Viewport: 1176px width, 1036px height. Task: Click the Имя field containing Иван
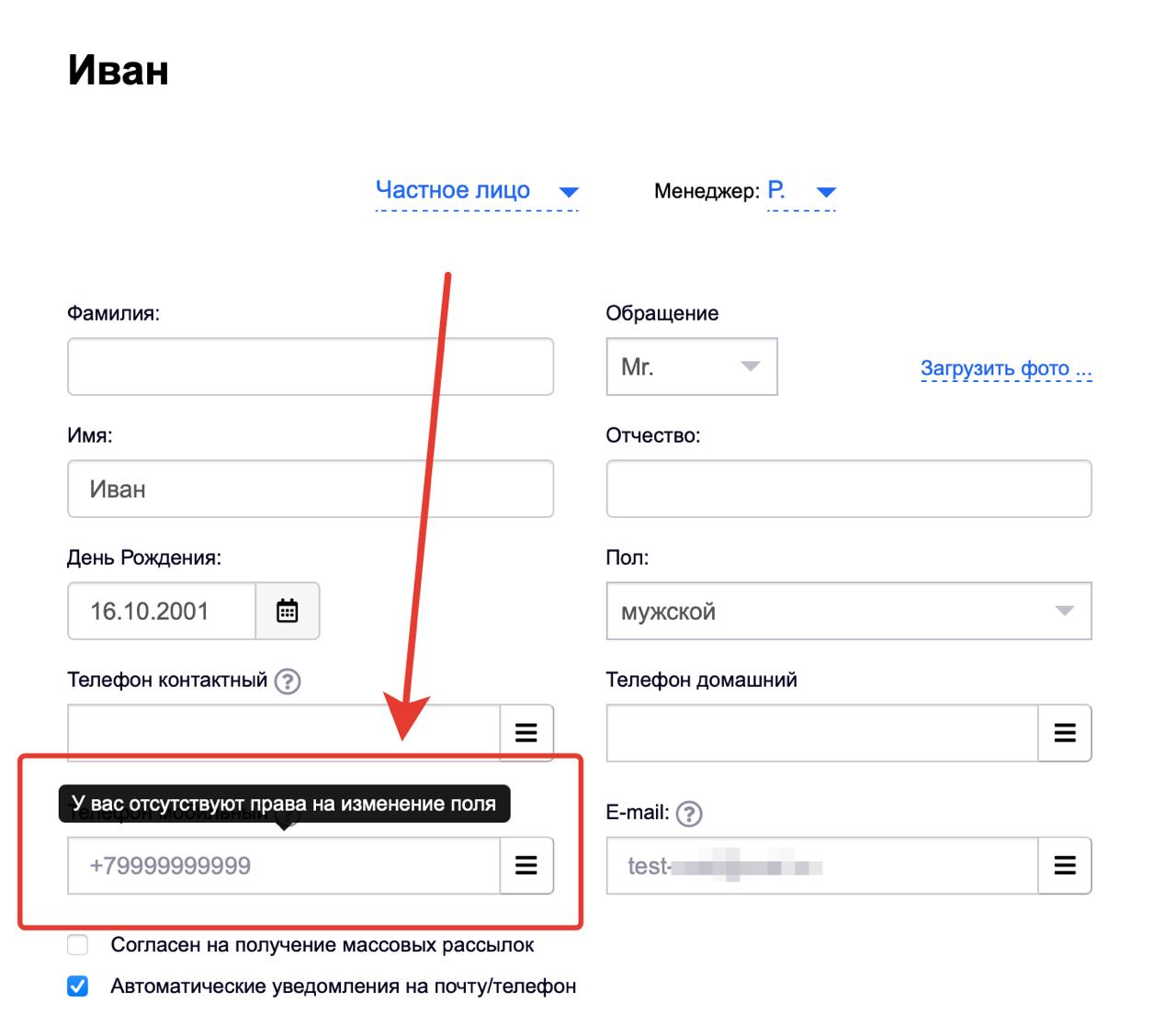click(x=311, y=489)
